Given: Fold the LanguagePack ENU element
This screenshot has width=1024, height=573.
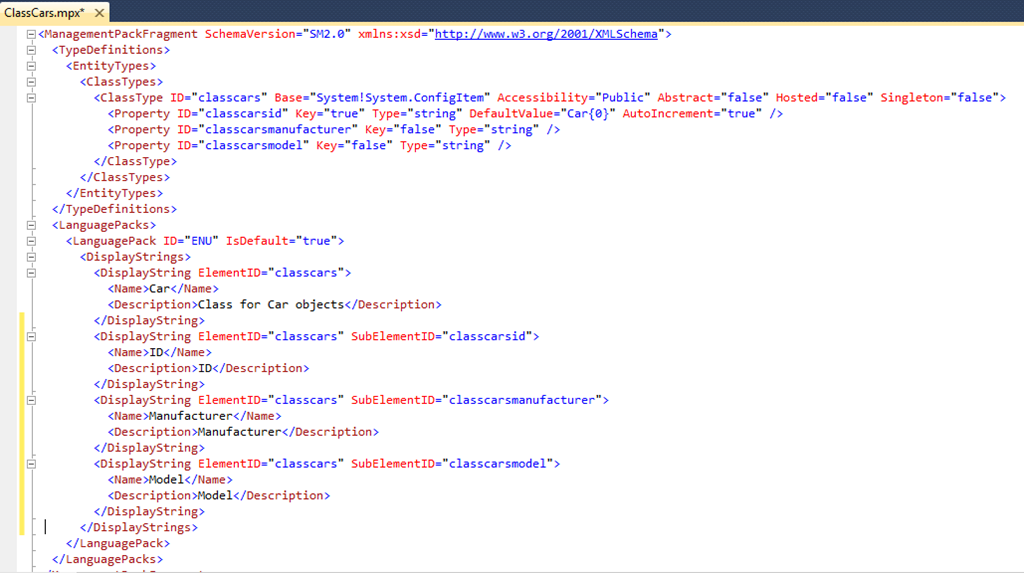Looking at the screenshot, I should tap(32, 241).
